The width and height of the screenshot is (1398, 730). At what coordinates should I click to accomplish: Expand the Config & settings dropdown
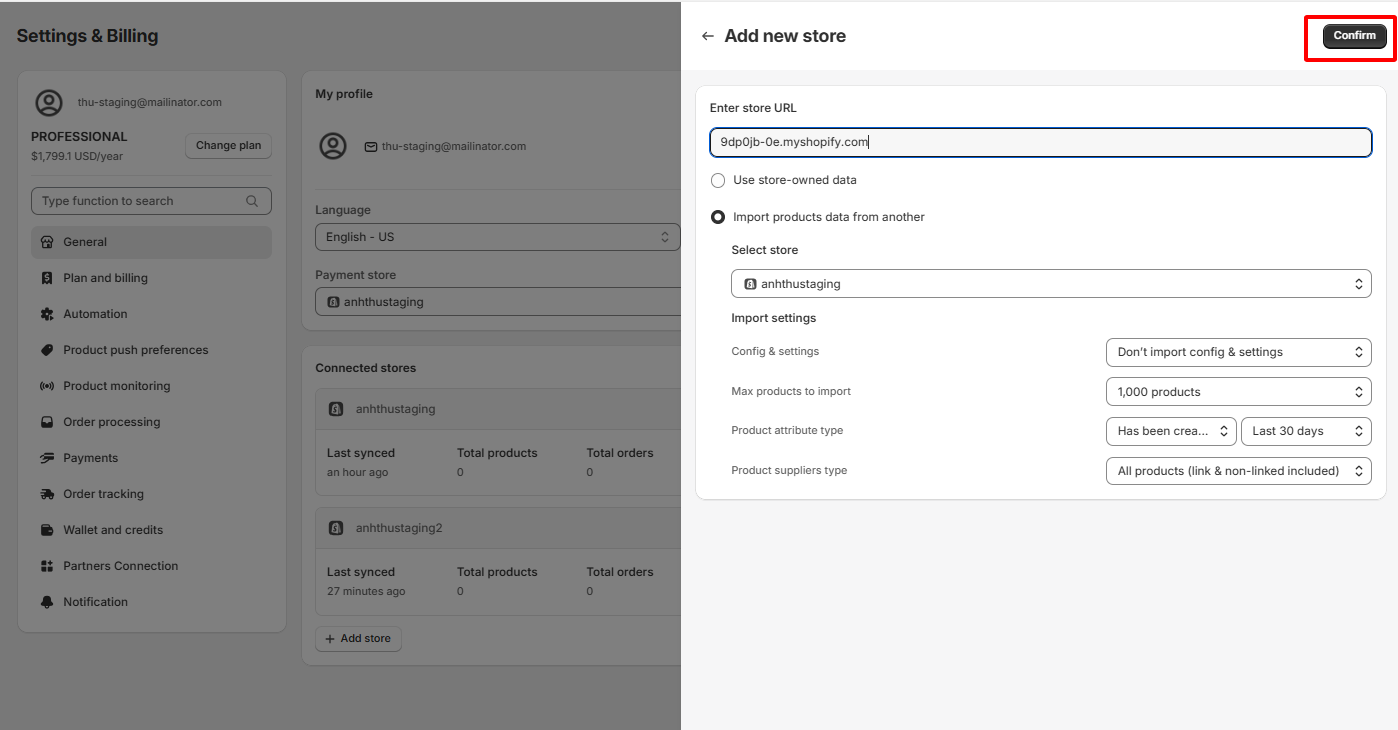[x=1238, y=352]
